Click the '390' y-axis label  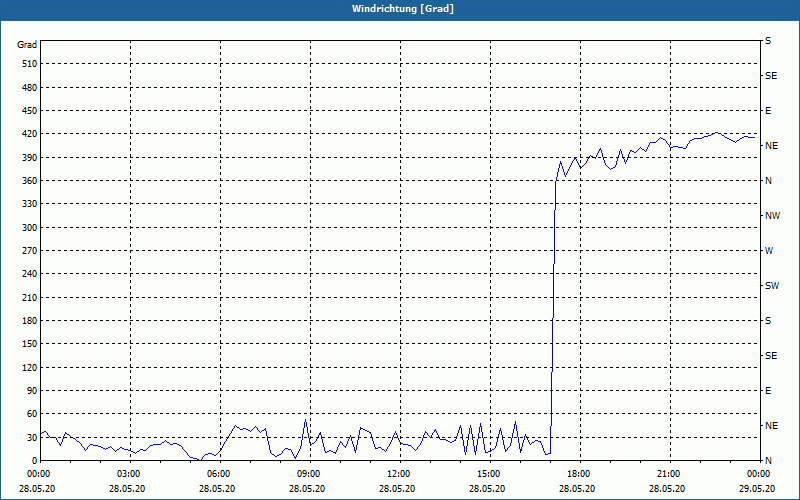tap(30, 158)
